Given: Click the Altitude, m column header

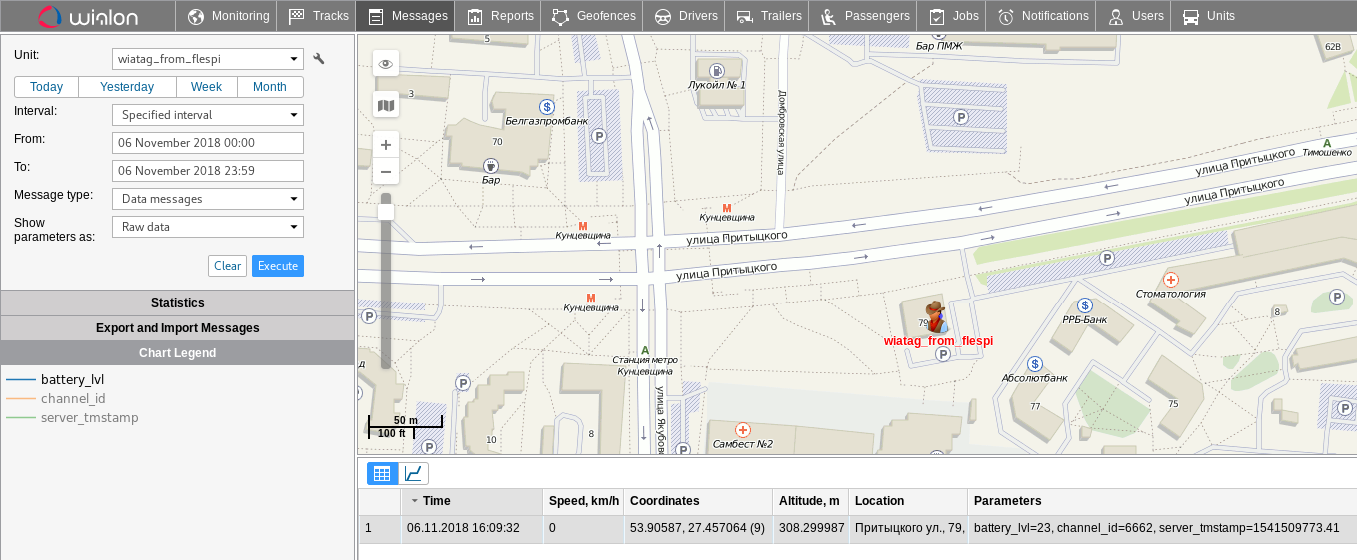Looking at the screenshot, I should click(x=809, y=500).
